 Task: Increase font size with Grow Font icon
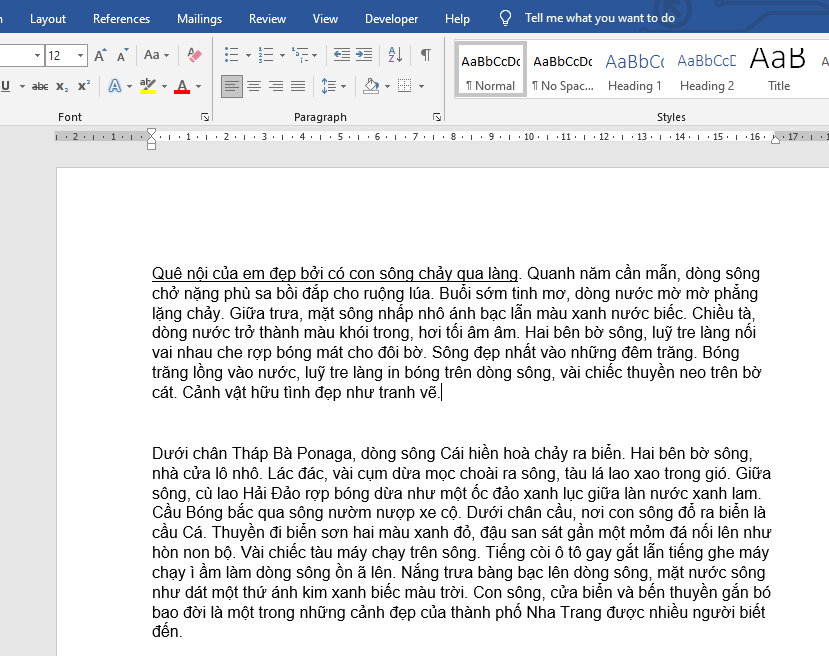(100, 55)
